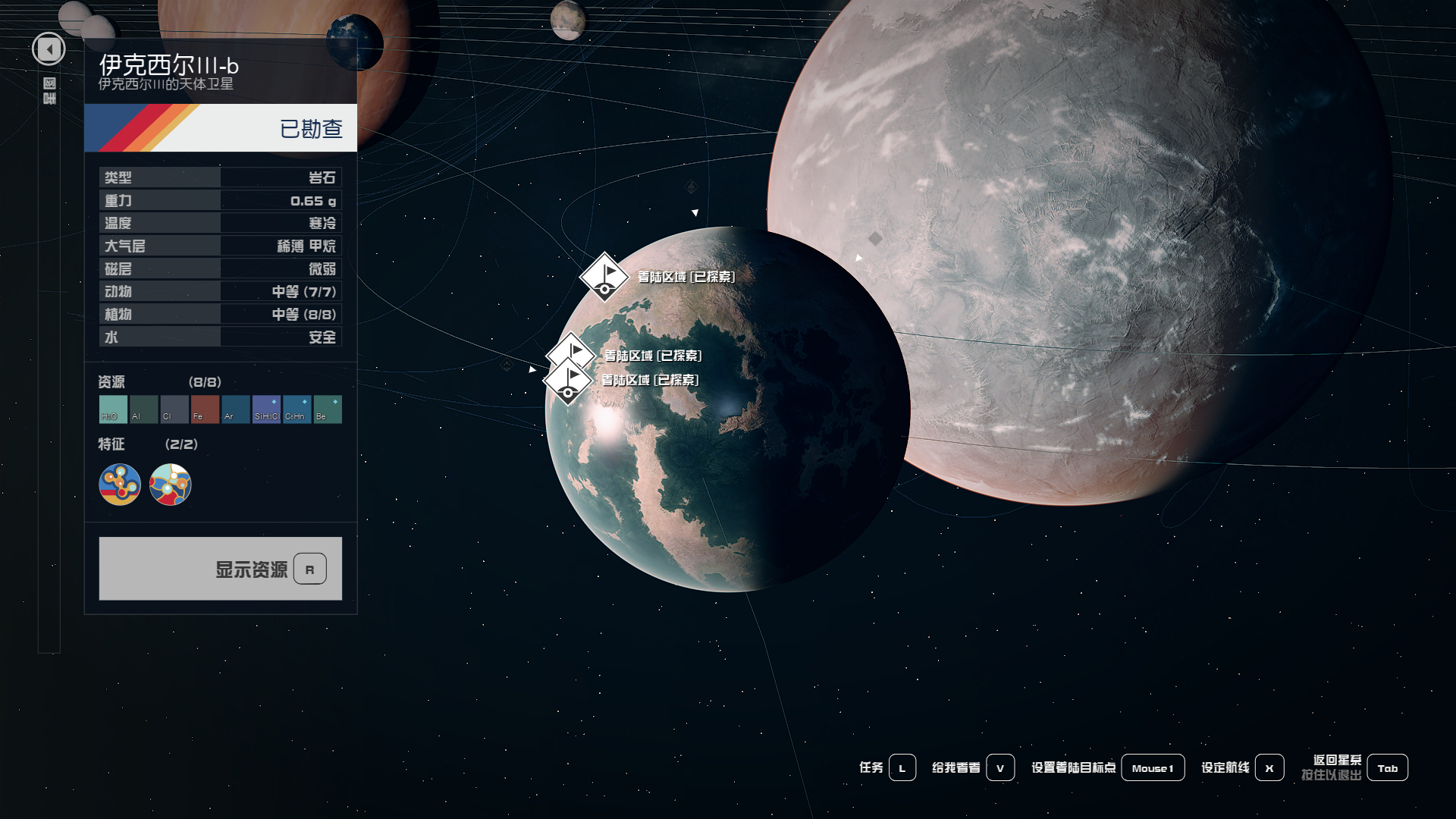
Task: Open the first trait icon with a red base
Action: (x=120, y=485)
